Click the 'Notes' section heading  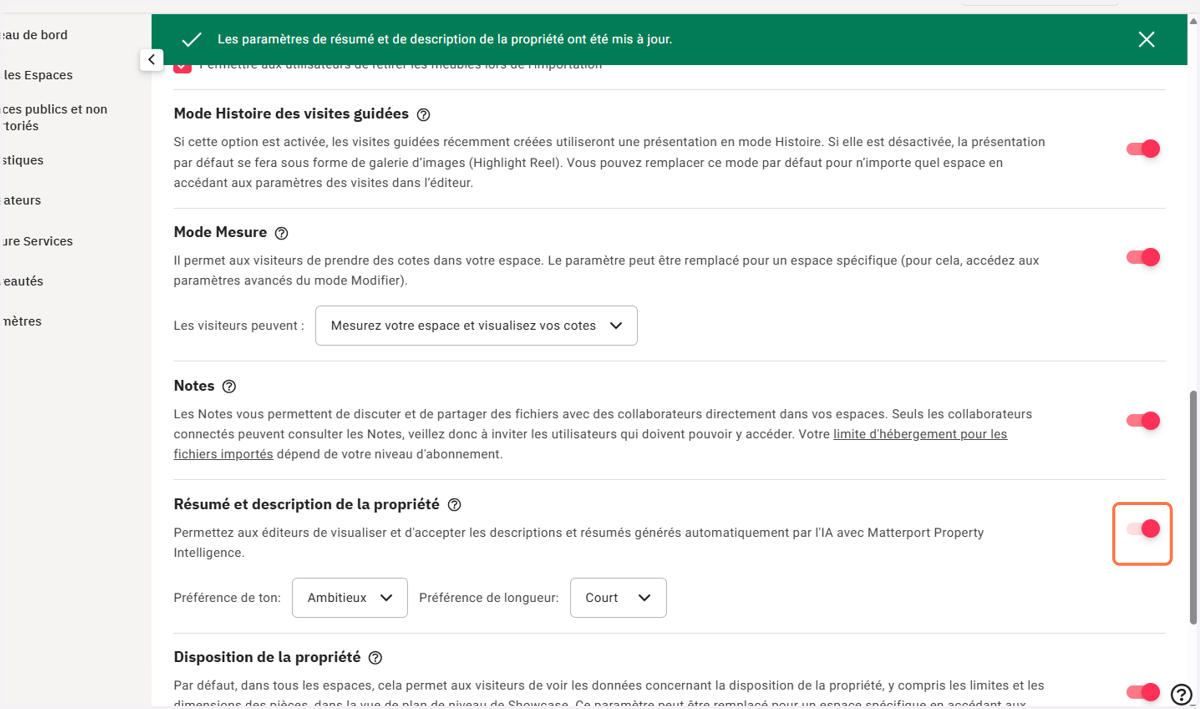click(x=194, y=386)
